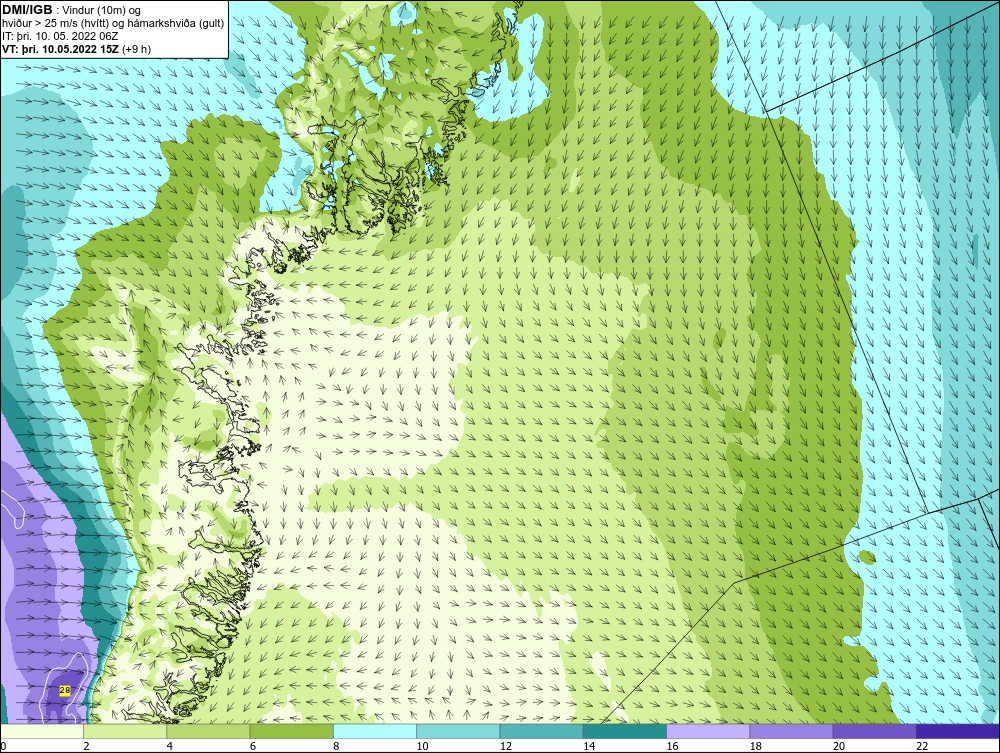Click the scale label 4
The height and width of the screenshot is (753, 1000).
click(170, 747)
